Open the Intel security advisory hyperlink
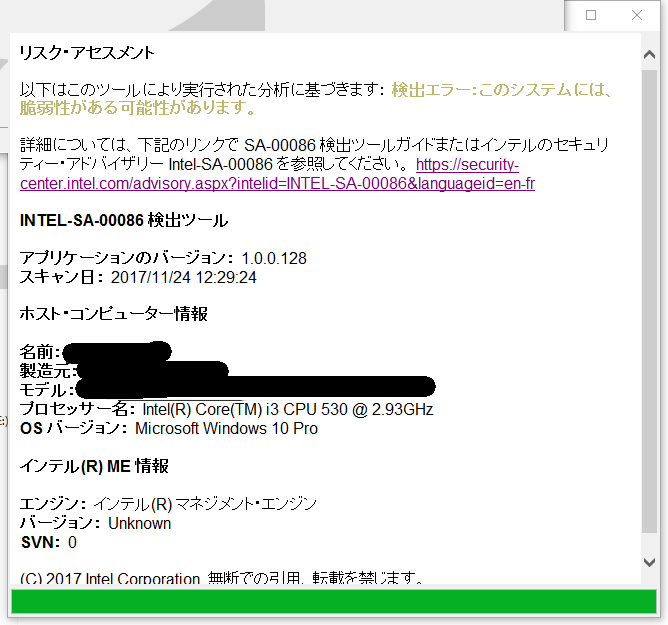This screenshot has width=668, height=625. (x=277, y=174)
